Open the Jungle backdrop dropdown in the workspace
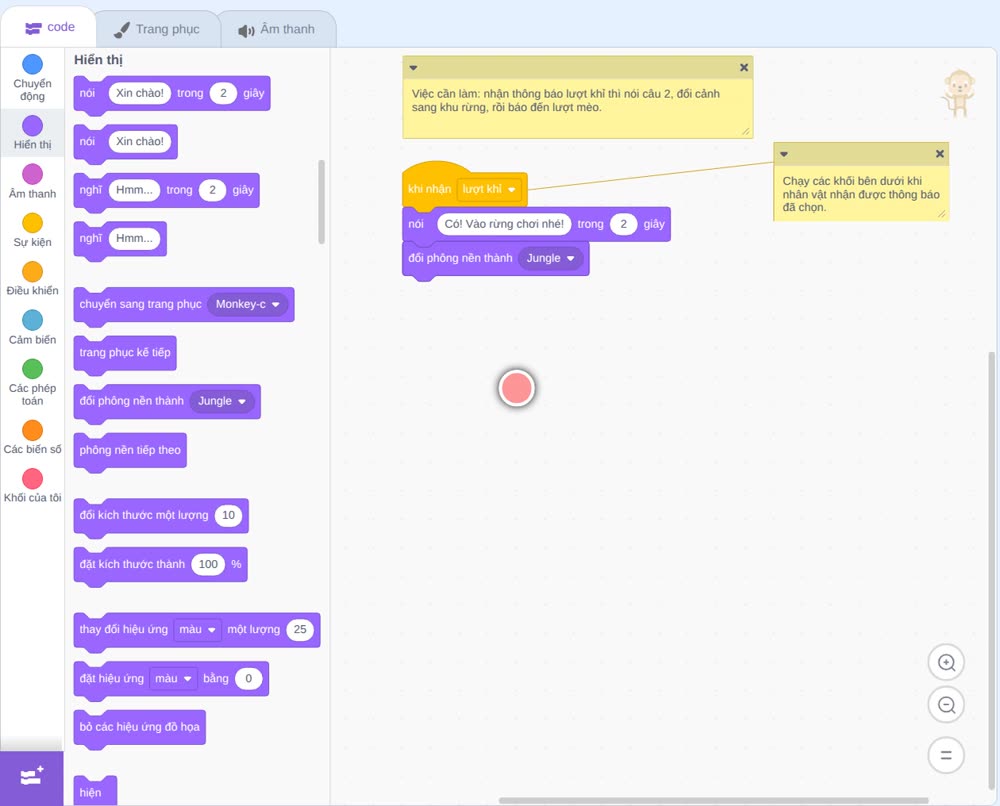The width and height of the screenshot is (1000, 806). click(550, 258)
